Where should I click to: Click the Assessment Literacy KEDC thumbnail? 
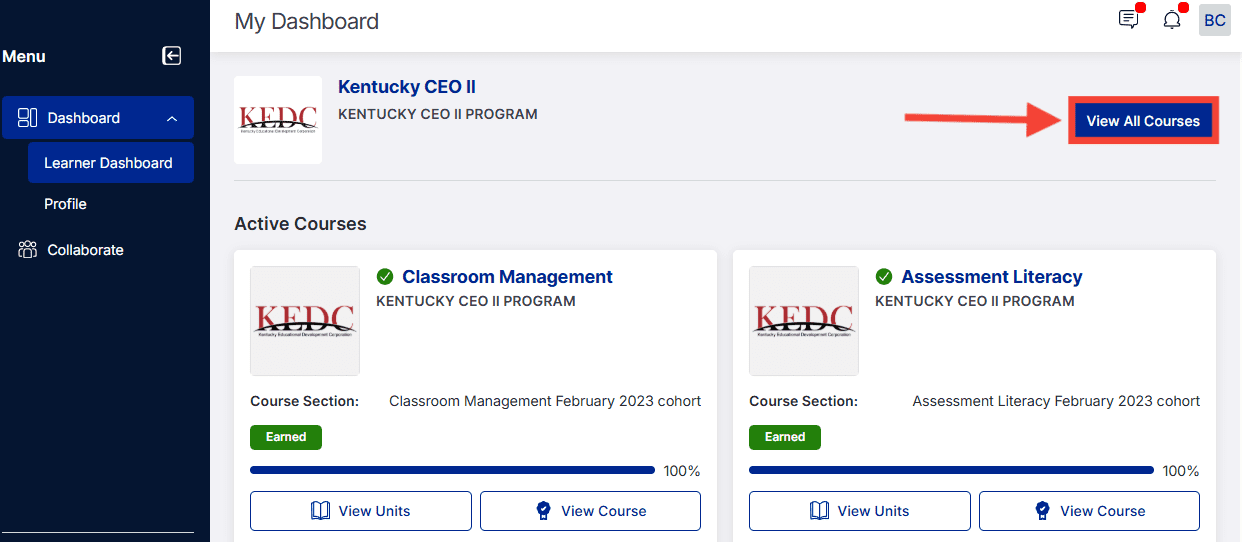click(804, 321)
